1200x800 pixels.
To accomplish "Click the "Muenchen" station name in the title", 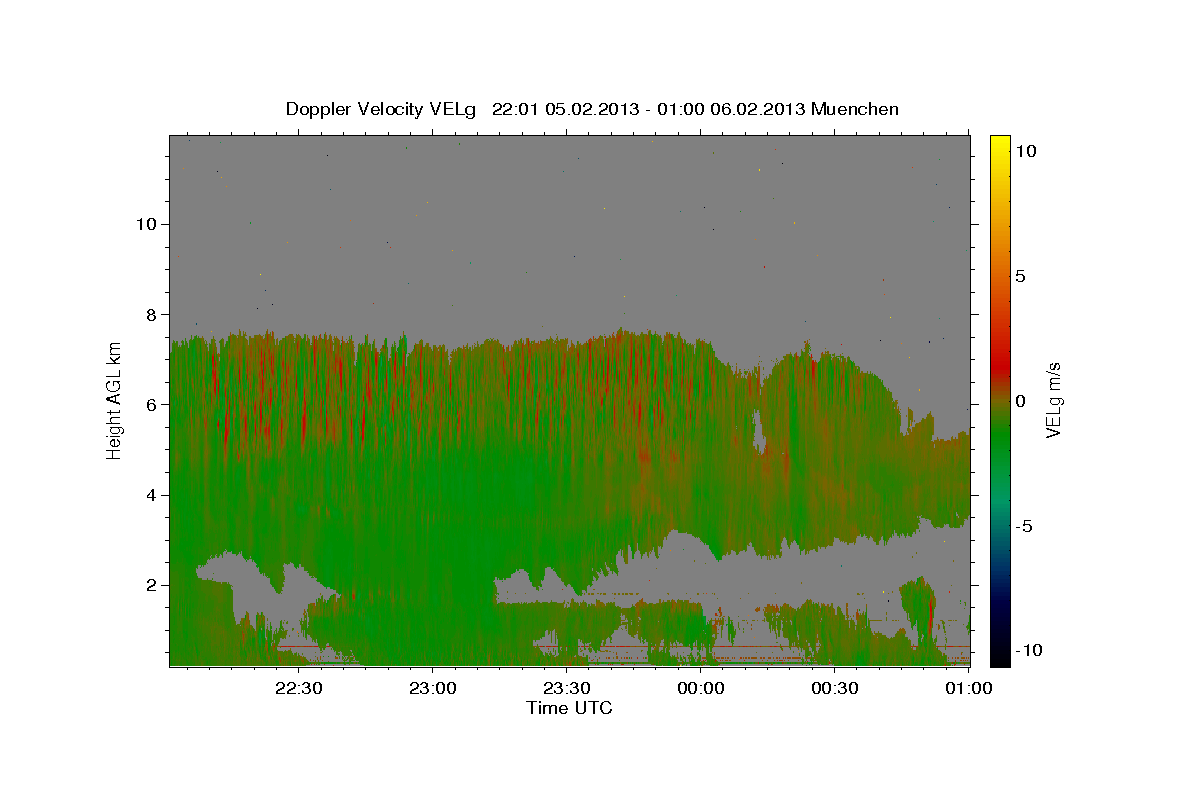I will (x=855, y=109).
